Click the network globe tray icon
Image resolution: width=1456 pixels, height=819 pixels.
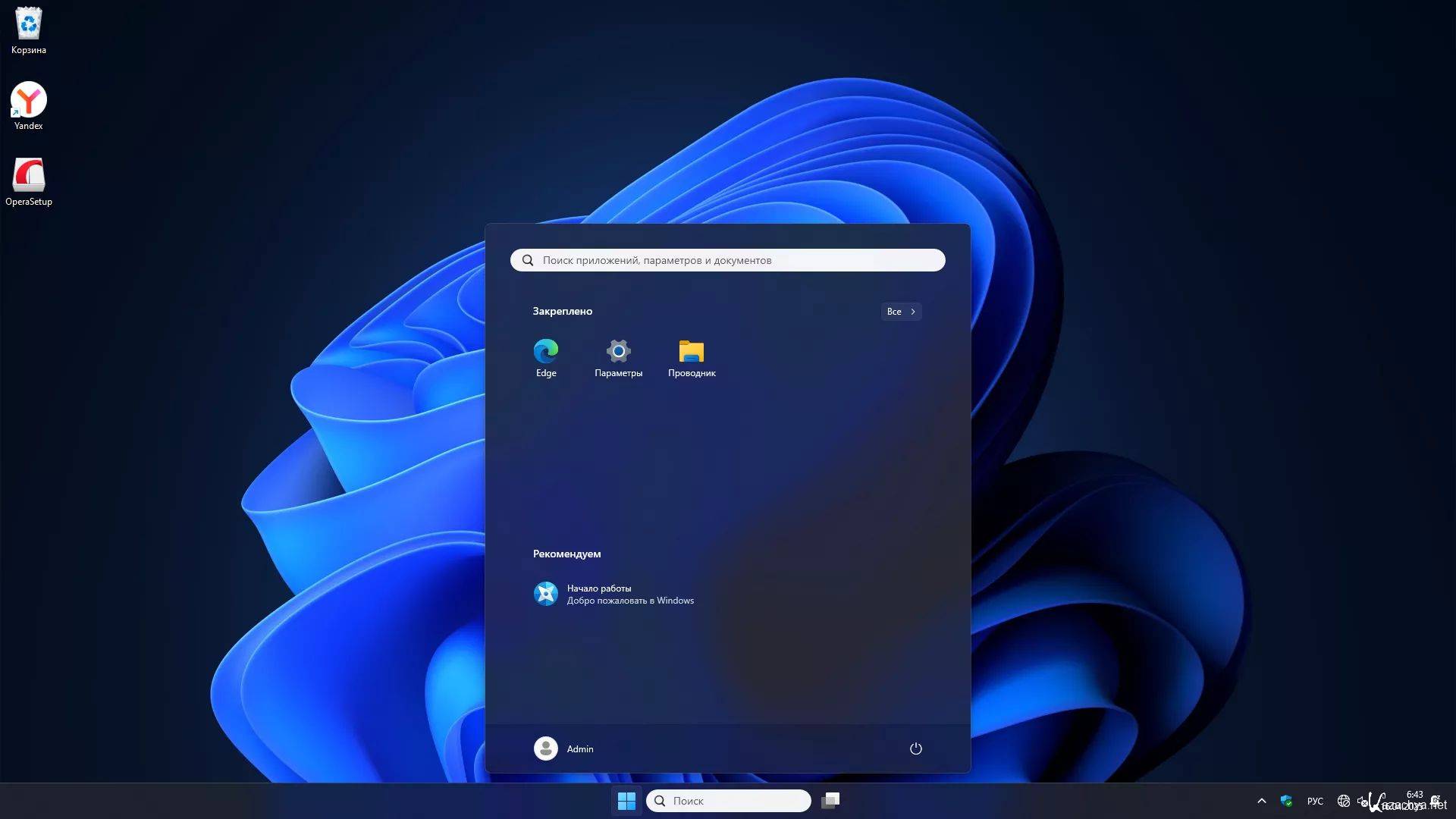click(x=1343, y=801)
